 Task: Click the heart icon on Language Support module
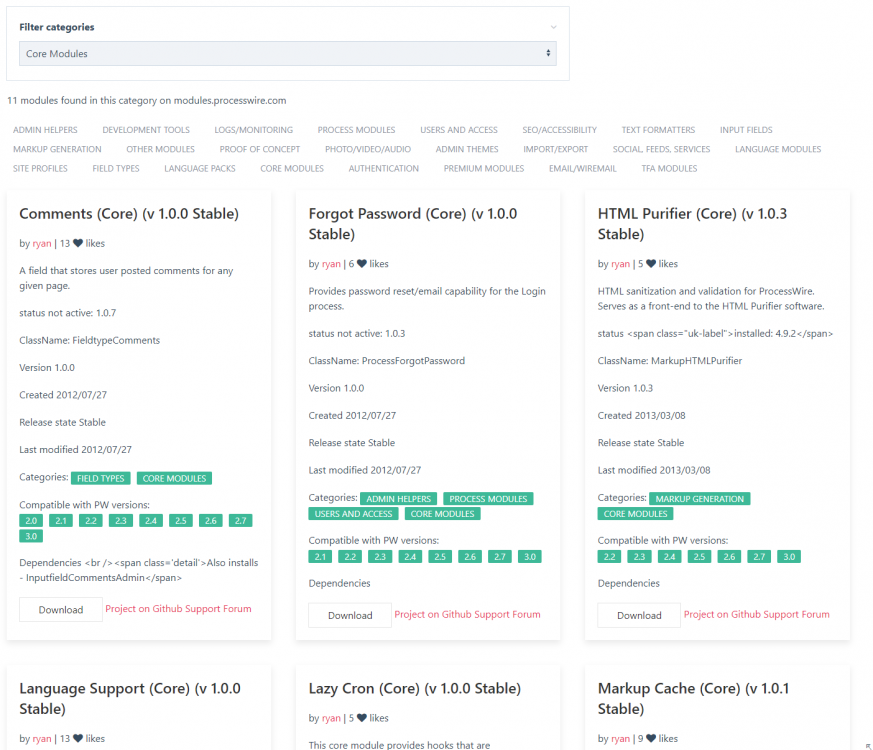click(x=78, y=739)
